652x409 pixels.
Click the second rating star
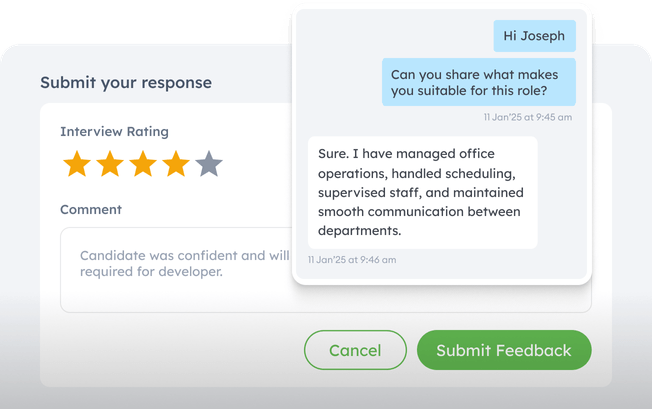click(110, 164)
